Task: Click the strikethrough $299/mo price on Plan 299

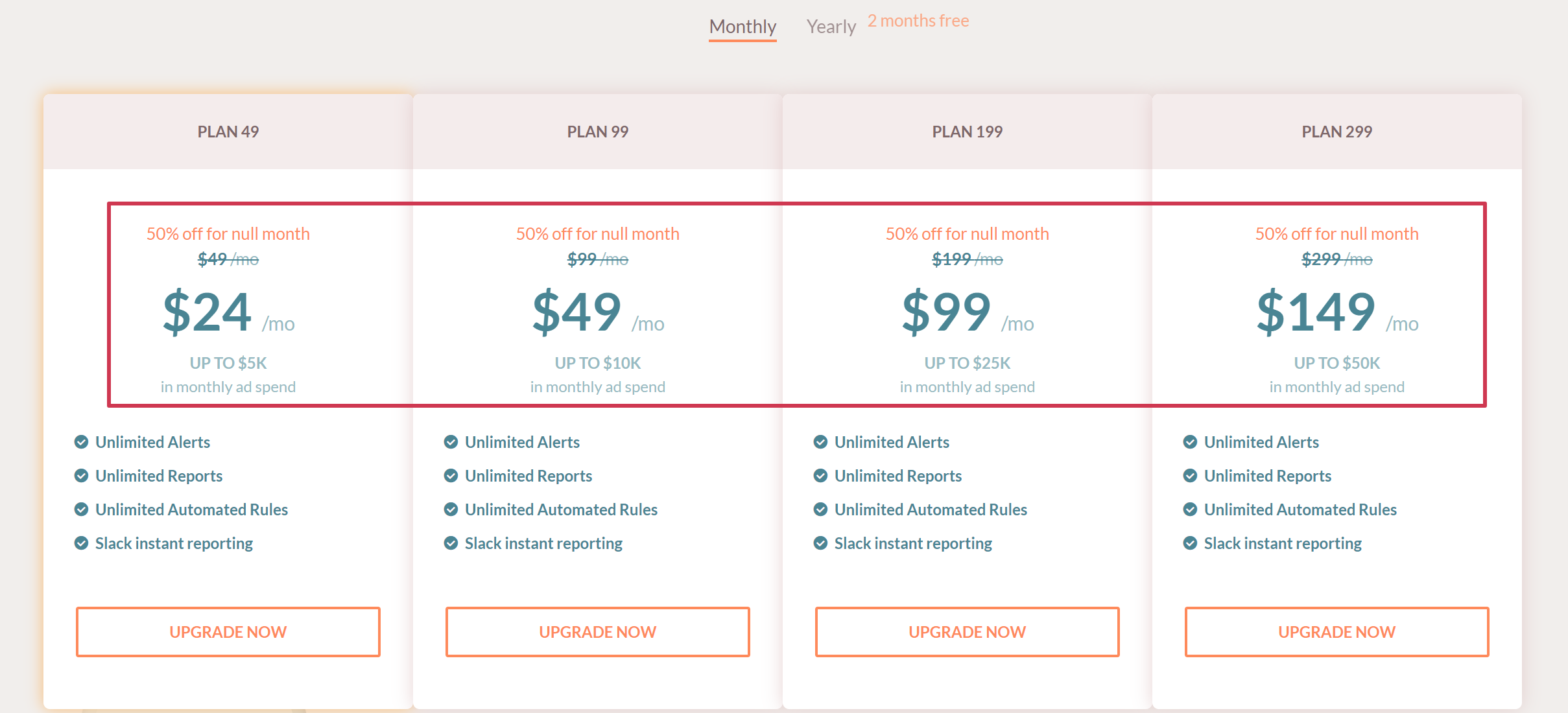Action: [1336, 259]
